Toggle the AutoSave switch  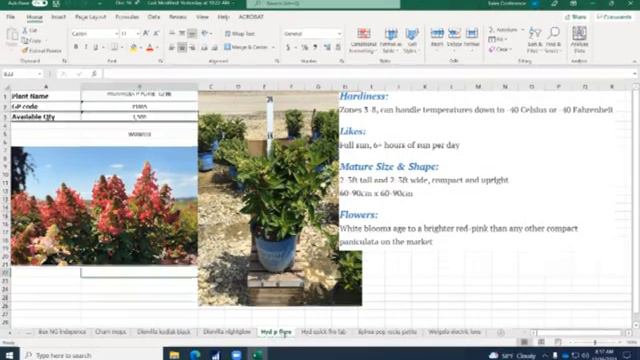point(39,3)
